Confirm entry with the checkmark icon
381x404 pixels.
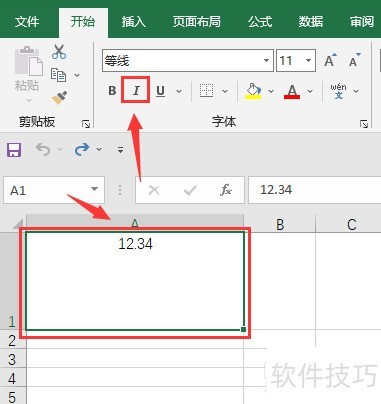[x=190, y=190]
